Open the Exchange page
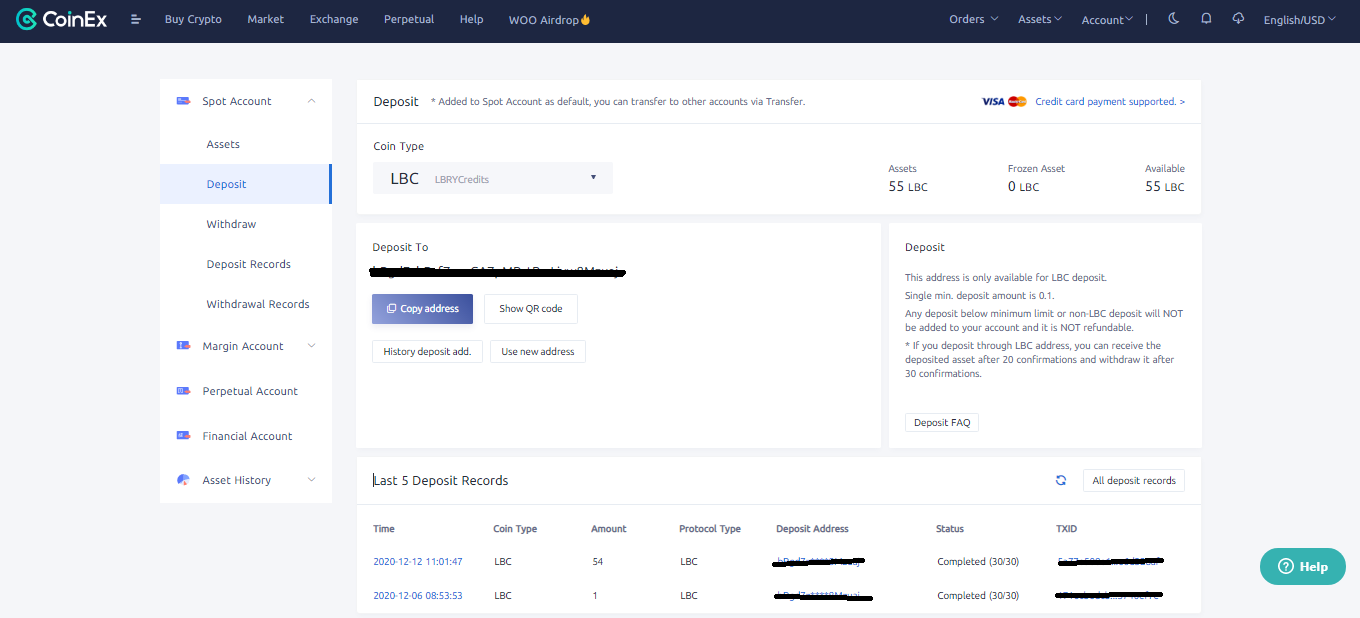 click(334, 19)
